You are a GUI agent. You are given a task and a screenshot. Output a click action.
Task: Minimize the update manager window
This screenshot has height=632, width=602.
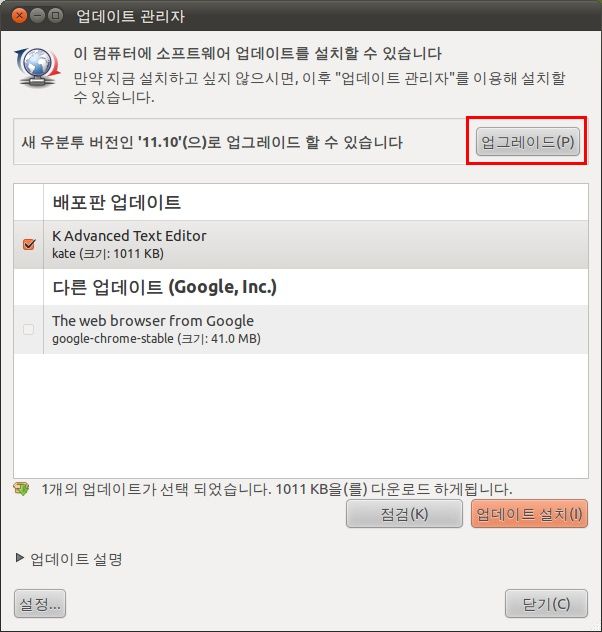(x=37, y=16)
